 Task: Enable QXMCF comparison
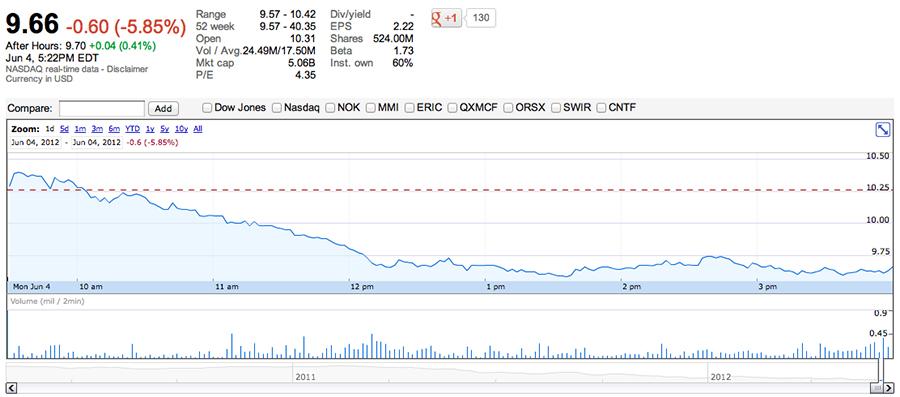[x=453, y=107]
